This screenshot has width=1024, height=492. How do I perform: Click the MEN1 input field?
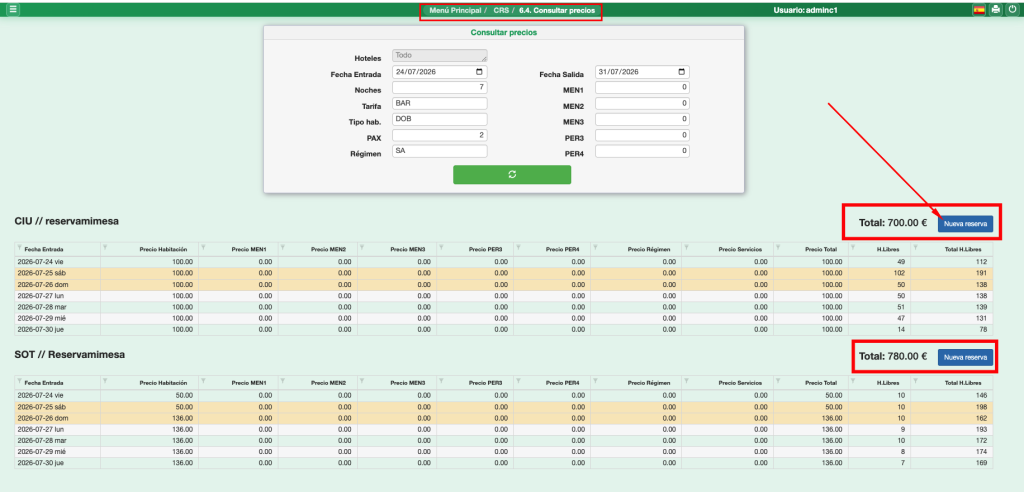[643, 88]
